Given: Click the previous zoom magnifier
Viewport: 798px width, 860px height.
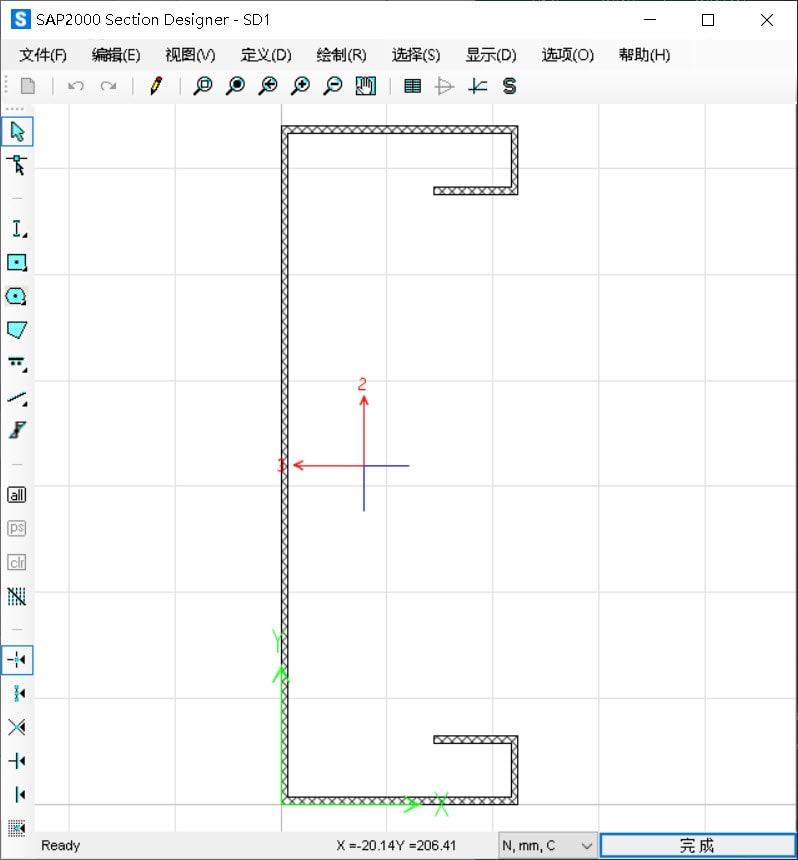Looking at the screenshot, I should [x=268, y=86].
